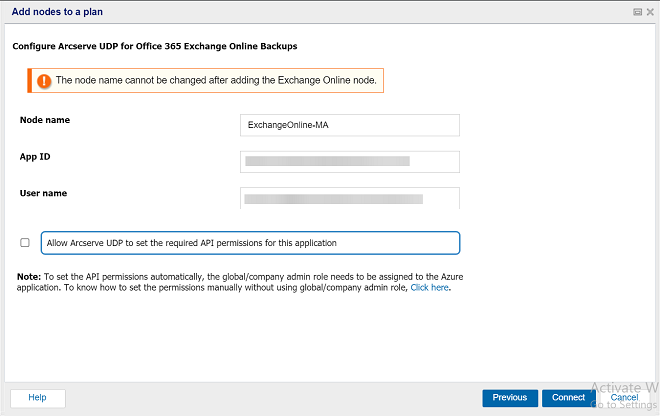Click the 'App ID' label
The width and height of the screenshot is (660, 416).
35,157
